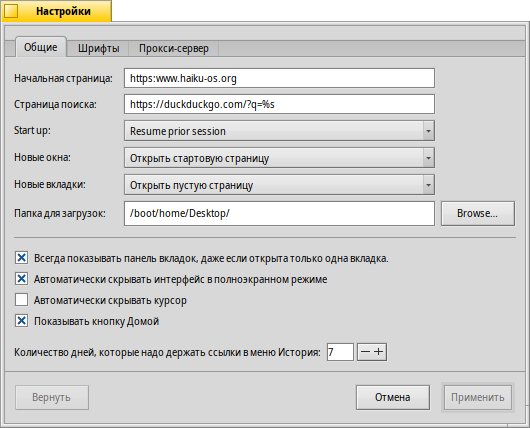The height and width of the screenshot is (428, 530).
Task: Click the Browse... button
Action: [478, 213]
